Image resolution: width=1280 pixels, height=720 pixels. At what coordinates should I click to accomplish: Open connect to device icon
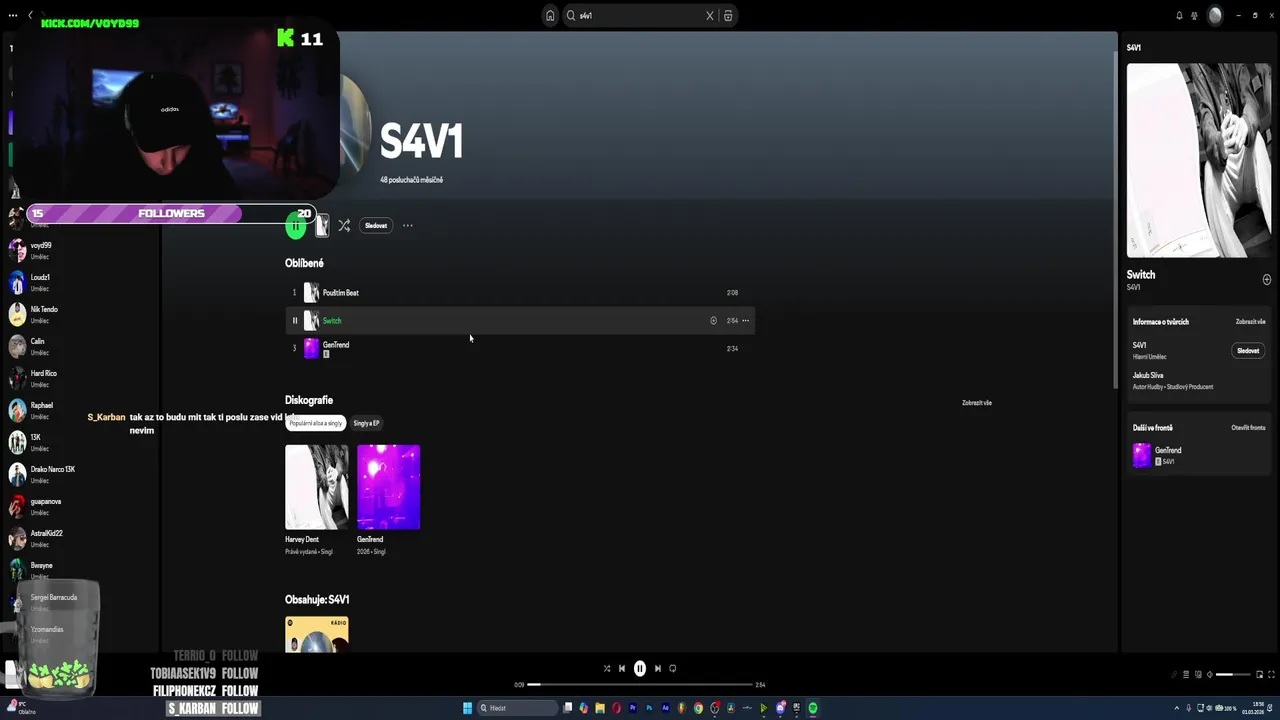click(x=1198, y=674)
